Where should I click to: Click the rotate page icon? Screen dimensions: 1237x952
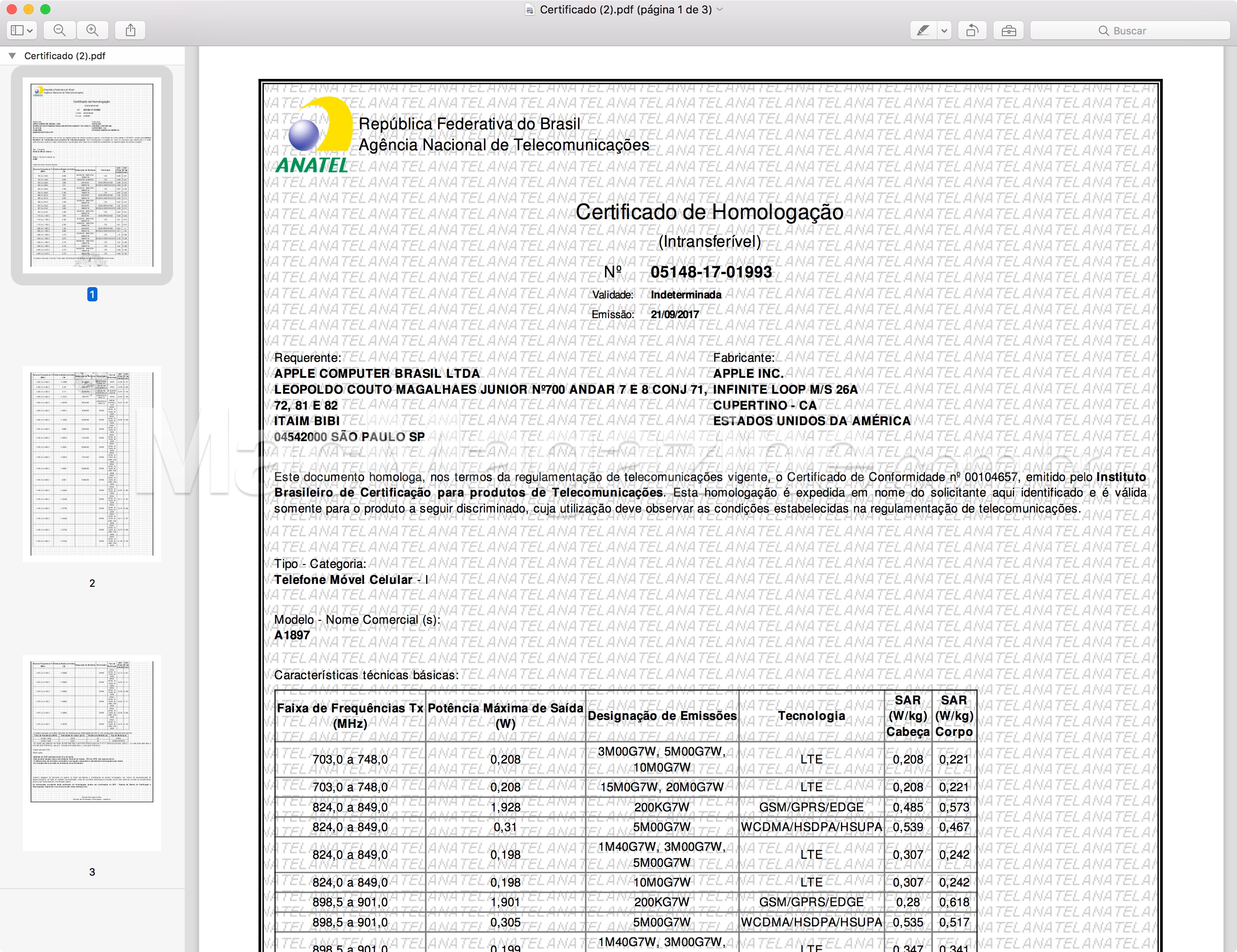(x=972, y=30)
